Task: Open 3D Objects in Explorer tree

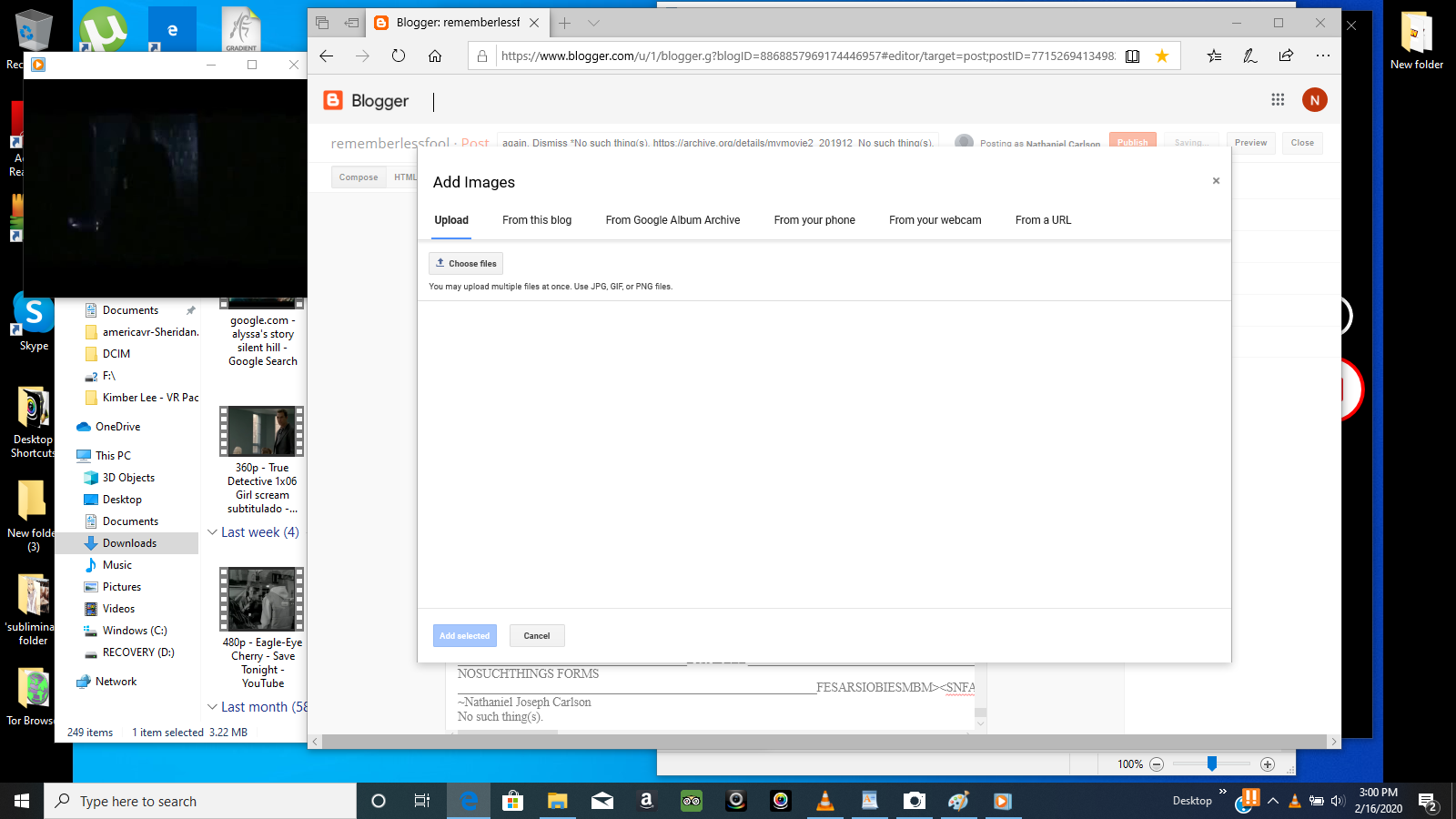Action: coord(128,478)
